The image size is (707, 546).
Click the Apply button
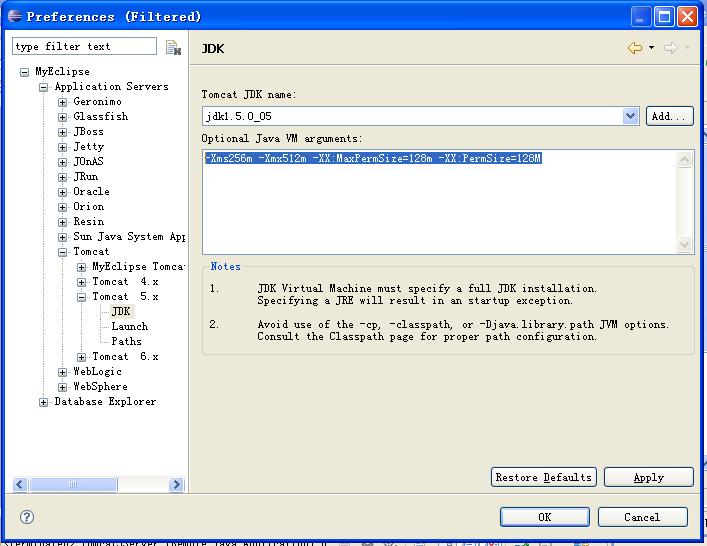pos(648,477)
